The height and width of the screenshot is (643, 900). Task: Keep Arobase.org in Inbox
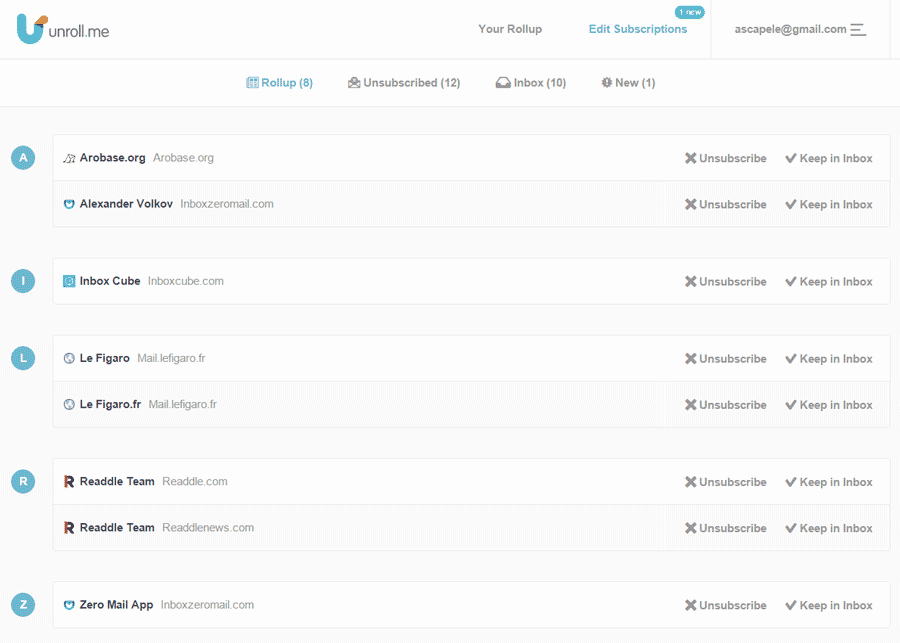[829, 158]
